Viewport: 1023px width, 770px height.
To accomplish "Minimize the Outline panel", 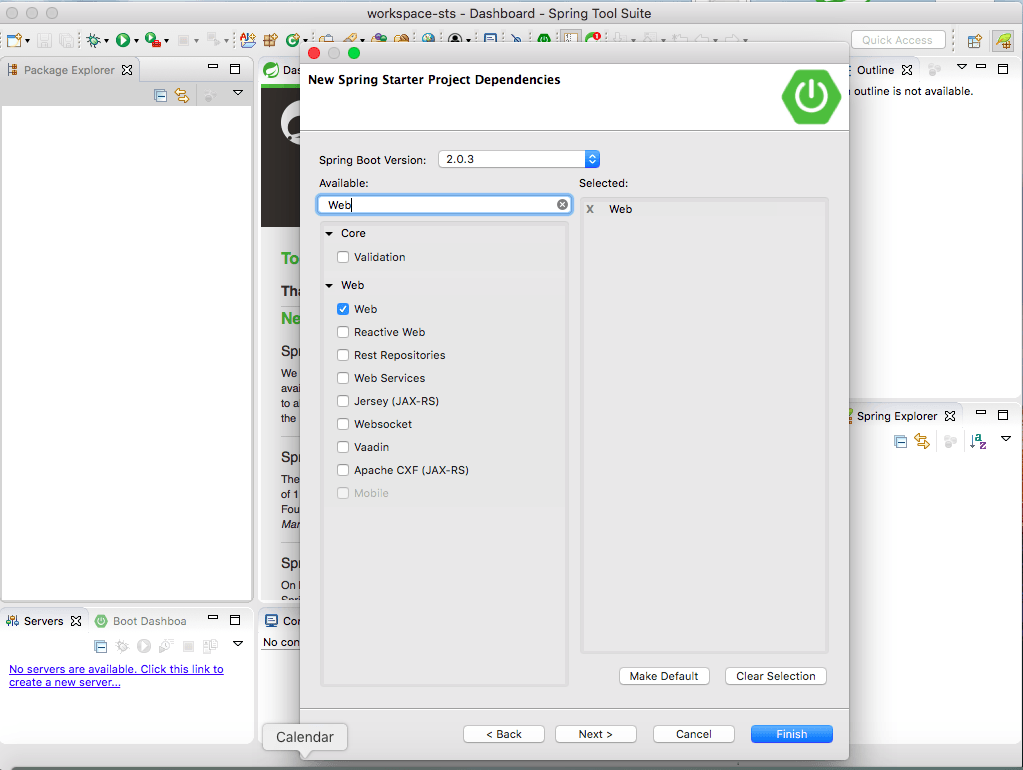I will 981,67.
